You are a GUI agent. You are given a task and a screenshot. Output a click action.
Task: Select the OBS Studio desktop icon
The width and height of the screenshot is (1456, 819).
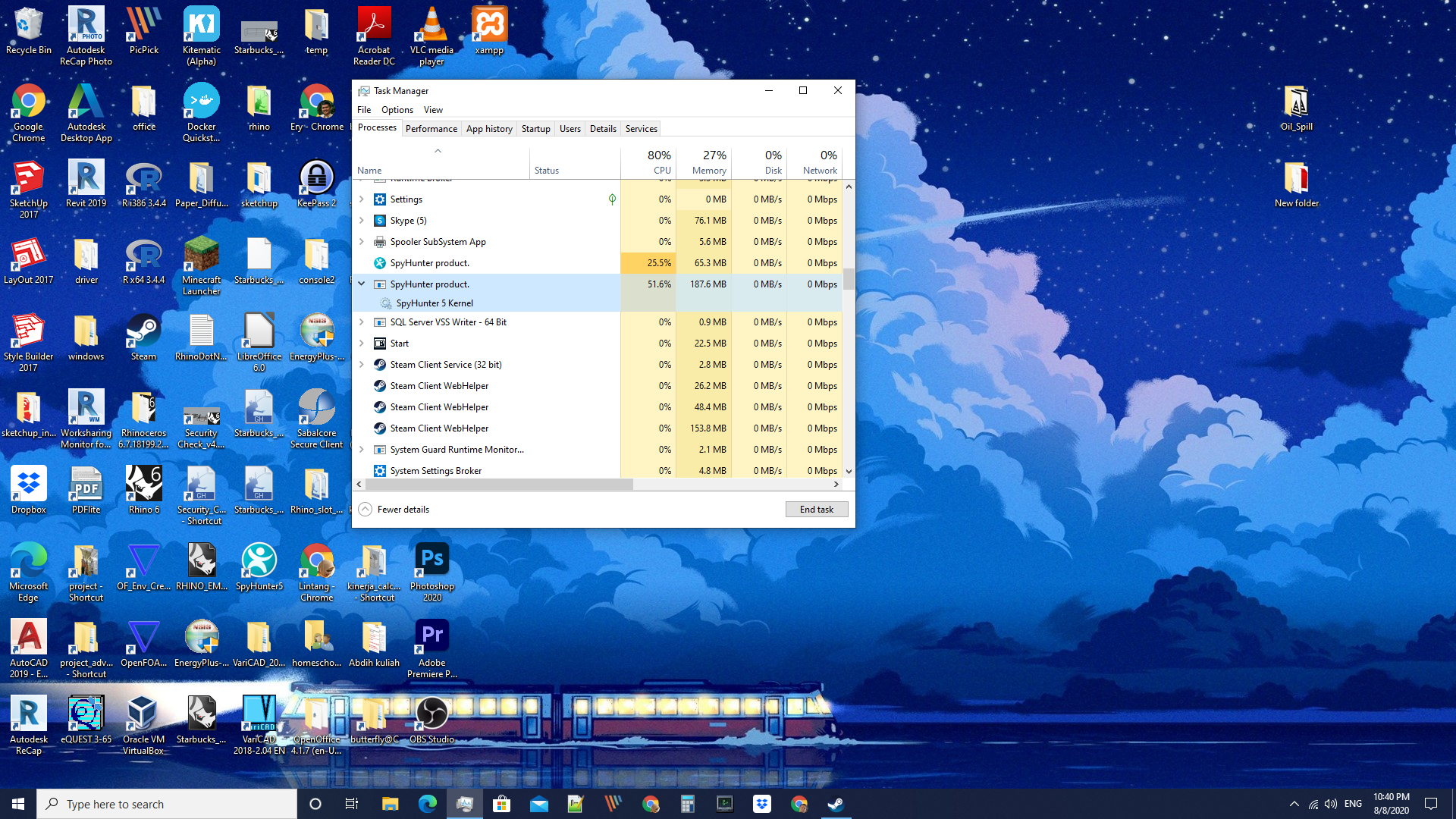pos(432,720)
